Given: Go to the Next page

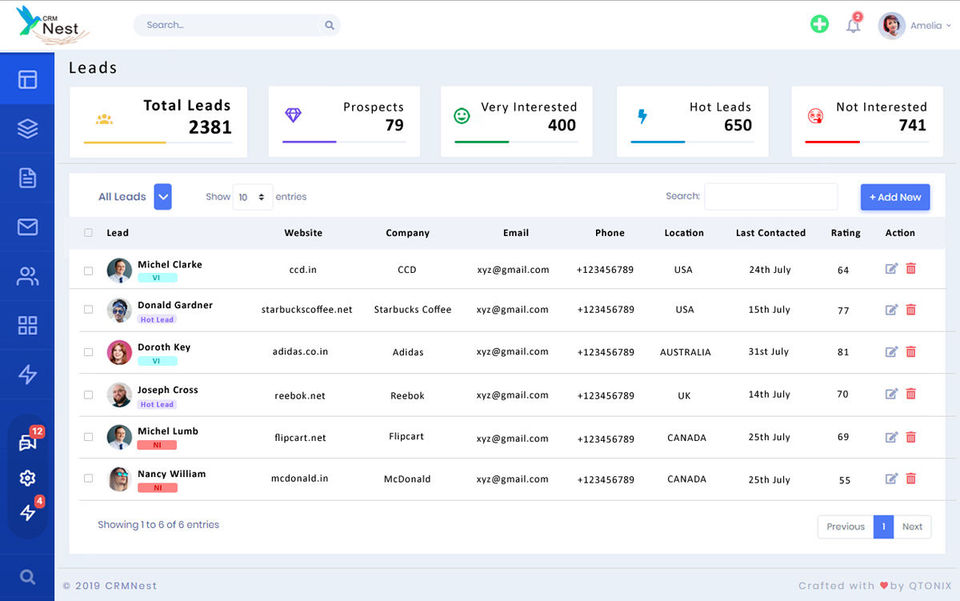Looking at the screenshot, I should pos(912,526).
